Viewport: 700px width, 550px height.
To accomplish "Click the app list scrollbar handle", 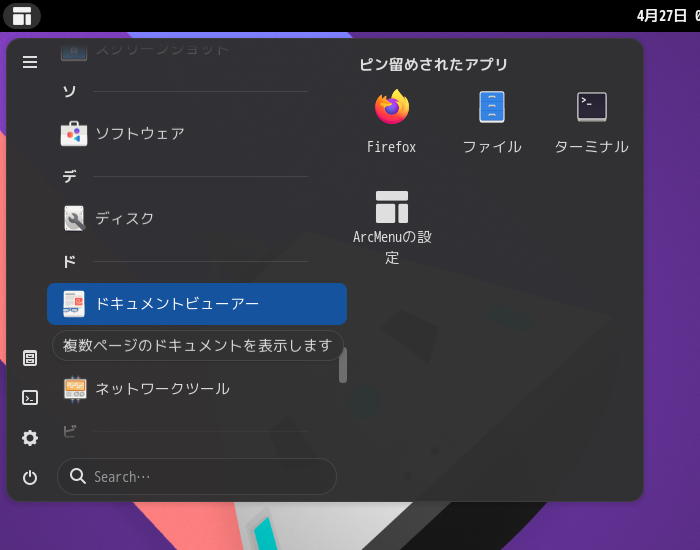I will pyautogui.click(x=343, y=365).
